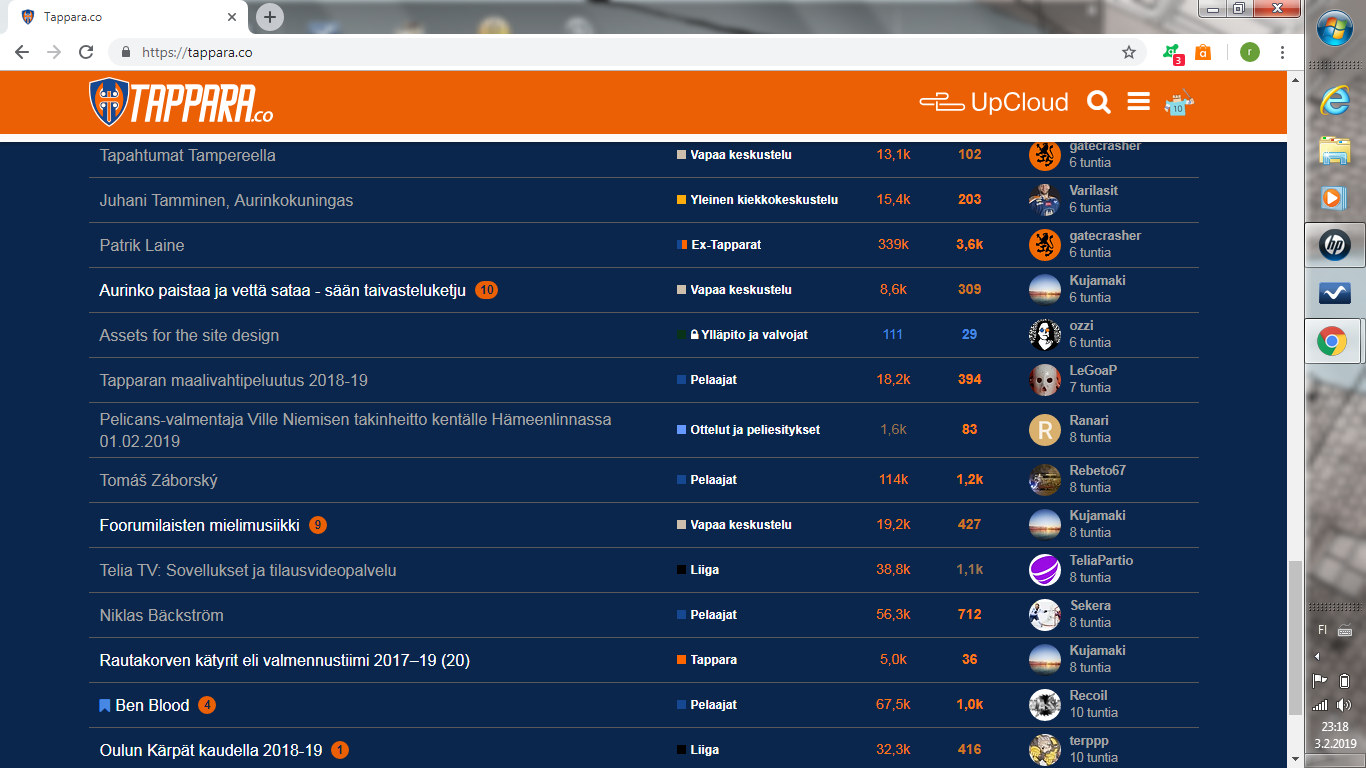Click the Yleinen kiekkokeskustelu category
The height and width of the screenshot is (768, 1366).
[x=763, y=200]
